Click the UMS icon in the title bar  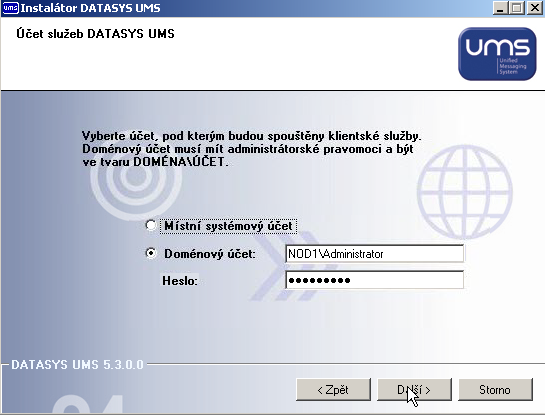(x=10, y=8)
